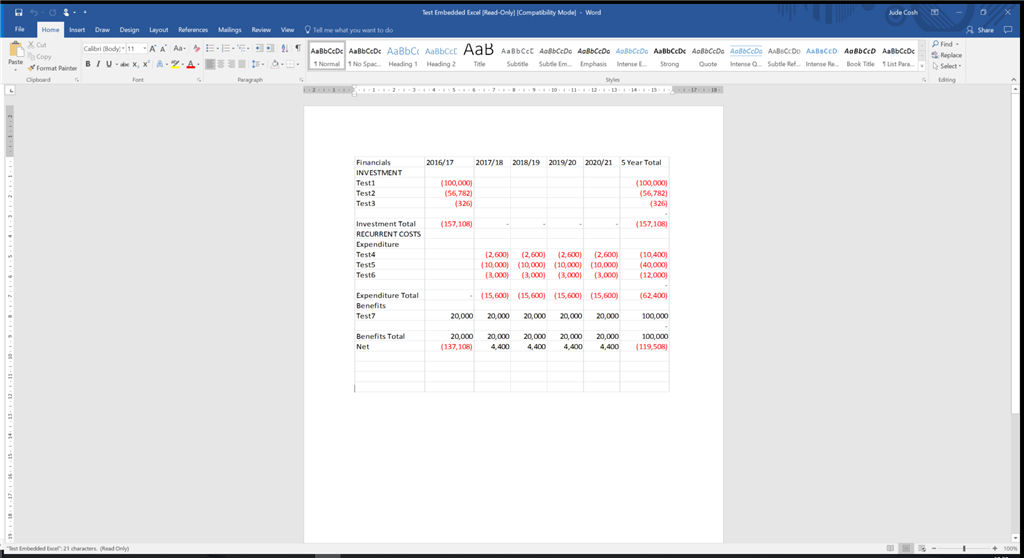Image resolution: width=1024 pixels, height=558 pixels.
Task: Center align the text
Action: pyautogui.click(x=221, y=64)
